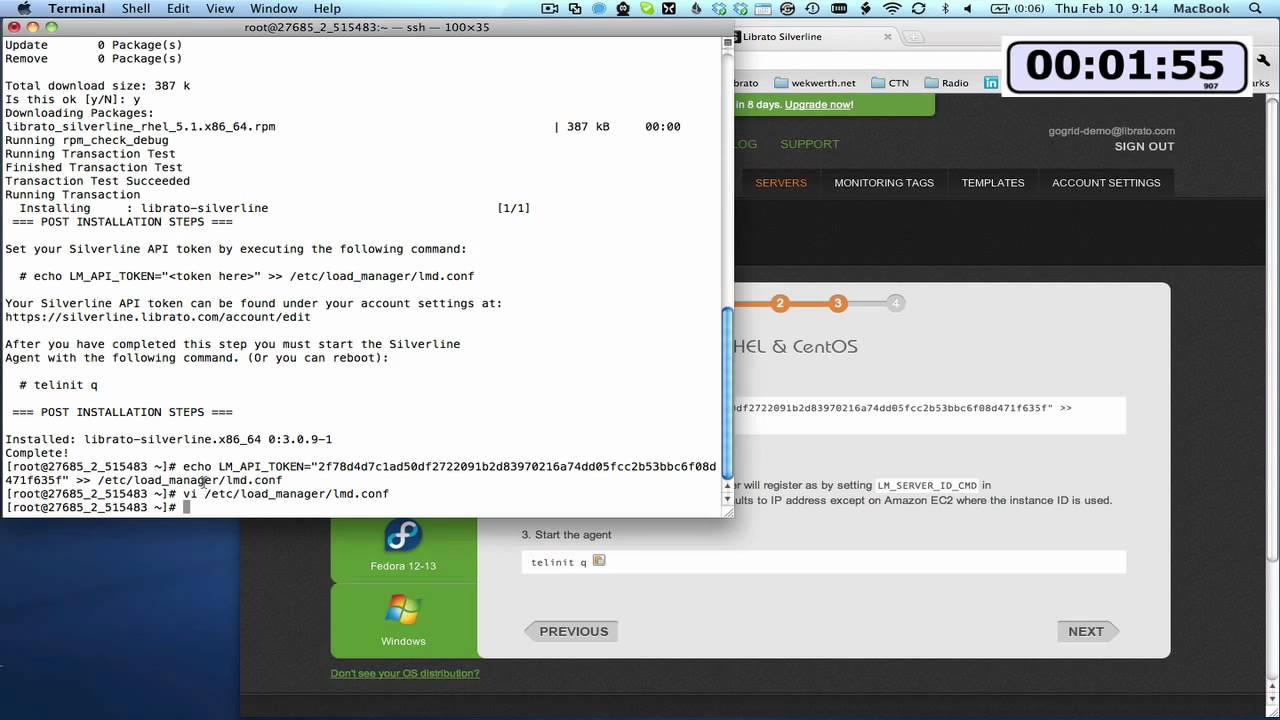Open Spotlight search

click(1255, 9)
